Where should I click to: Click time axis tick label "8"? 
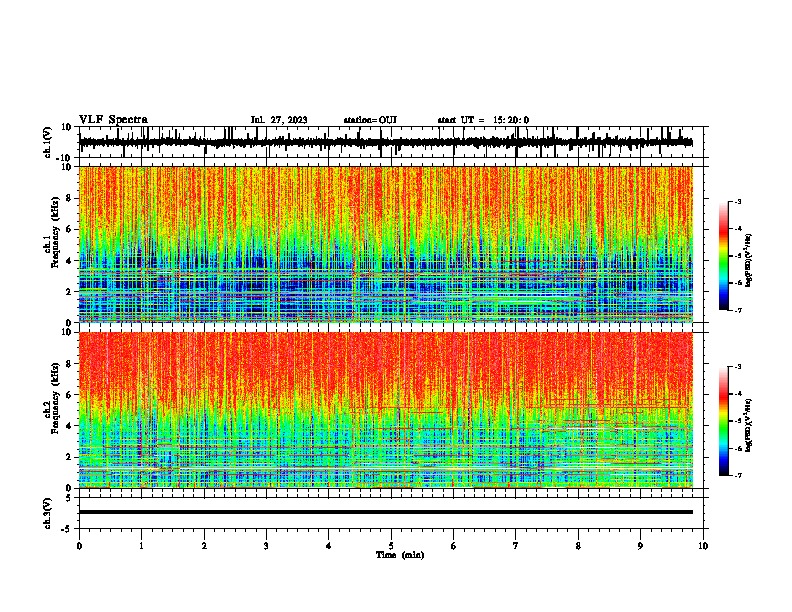click(x=578, y=546)
